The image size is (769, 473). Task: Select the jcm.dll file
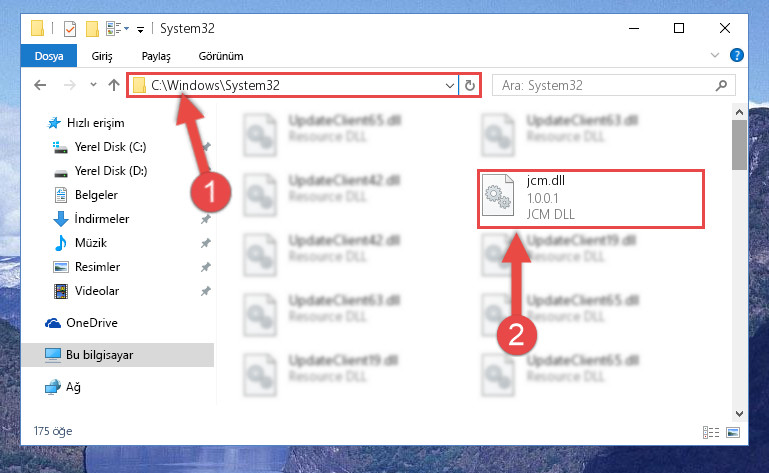(590, 198)
